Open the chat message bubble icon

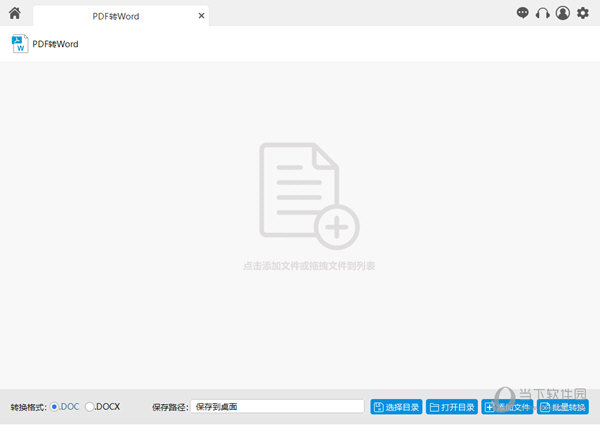coord(522,13)
